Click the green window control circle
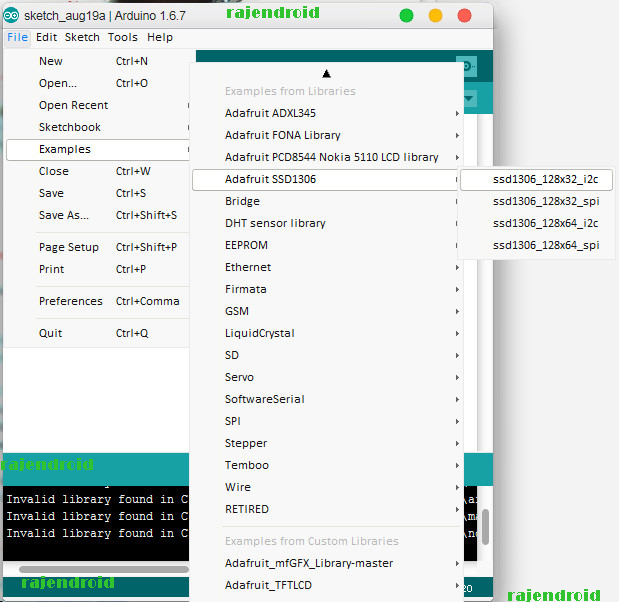Image resolution: width=619 pixels, height=602 pixels. 406,16
